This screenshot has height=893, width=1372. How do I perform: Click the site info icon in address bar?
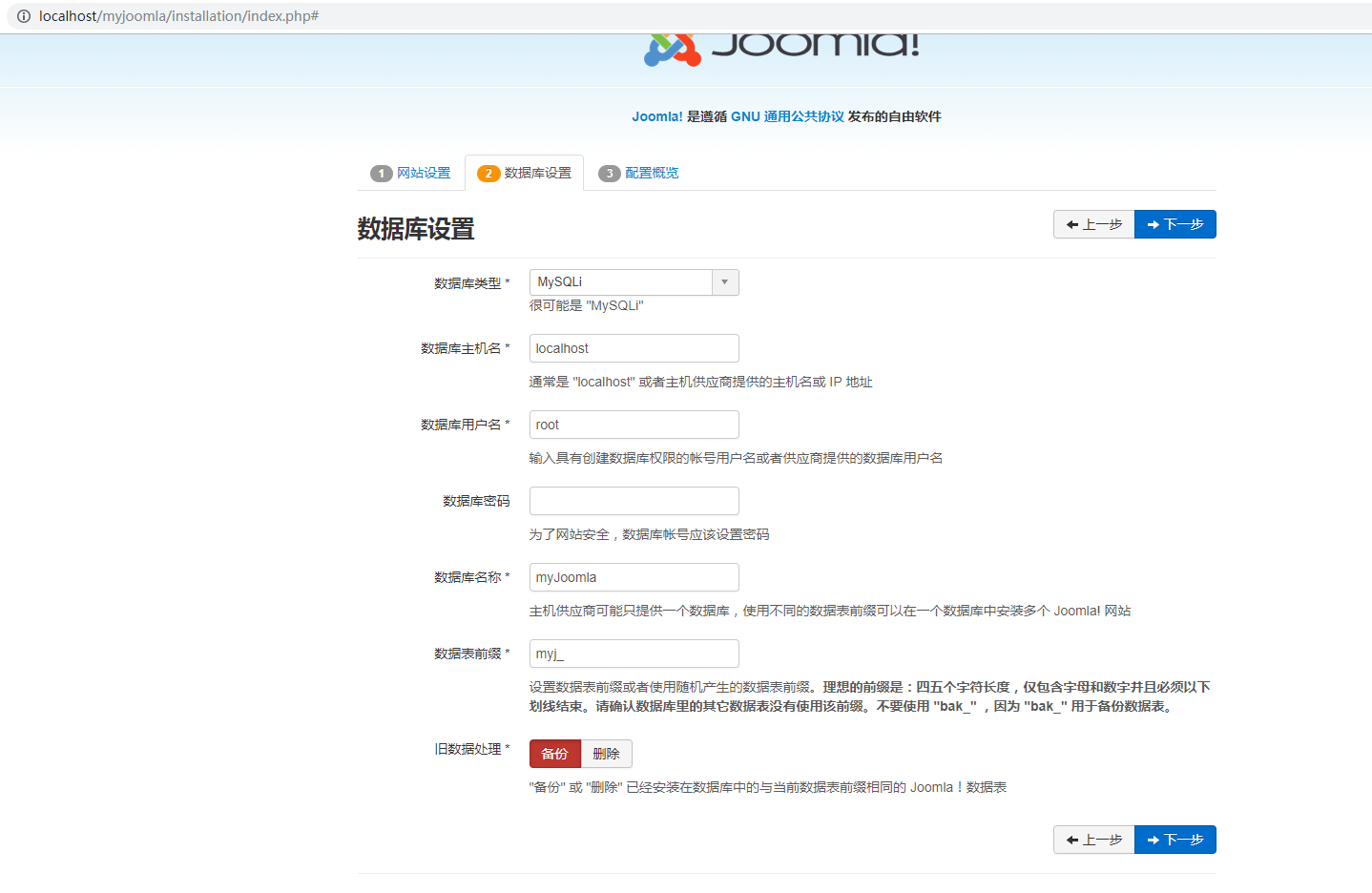[x=24, y=16]
